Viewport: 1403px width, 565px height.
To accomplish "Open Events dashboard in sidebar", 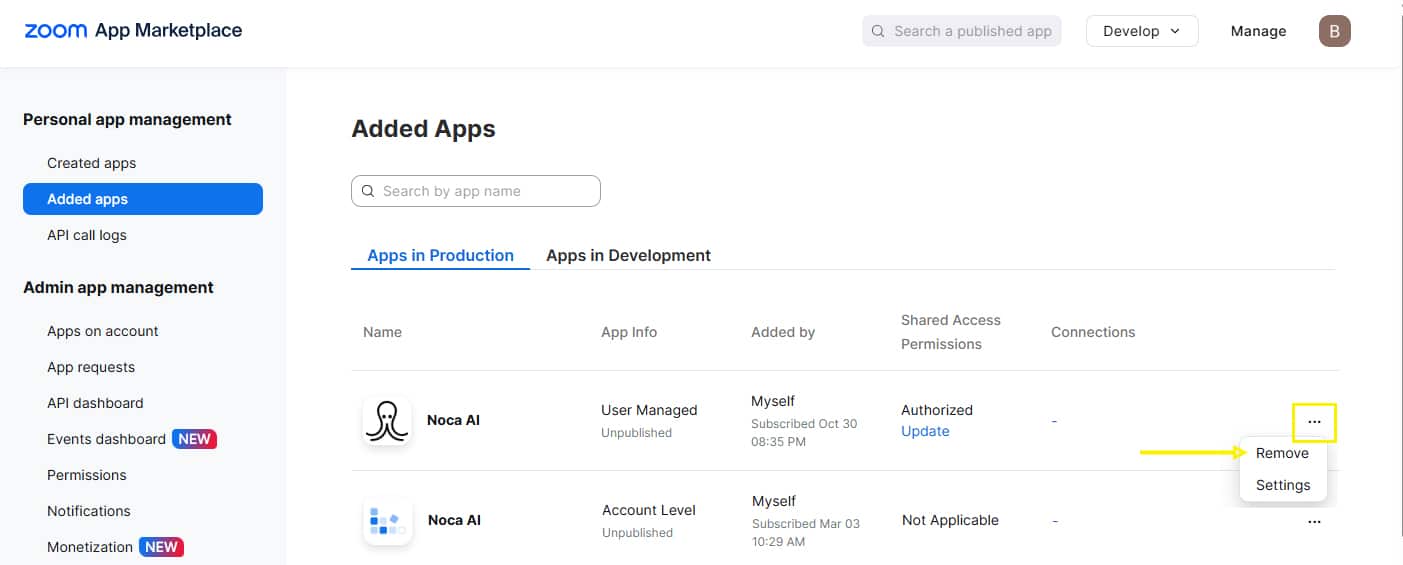I will coord(106,439).
